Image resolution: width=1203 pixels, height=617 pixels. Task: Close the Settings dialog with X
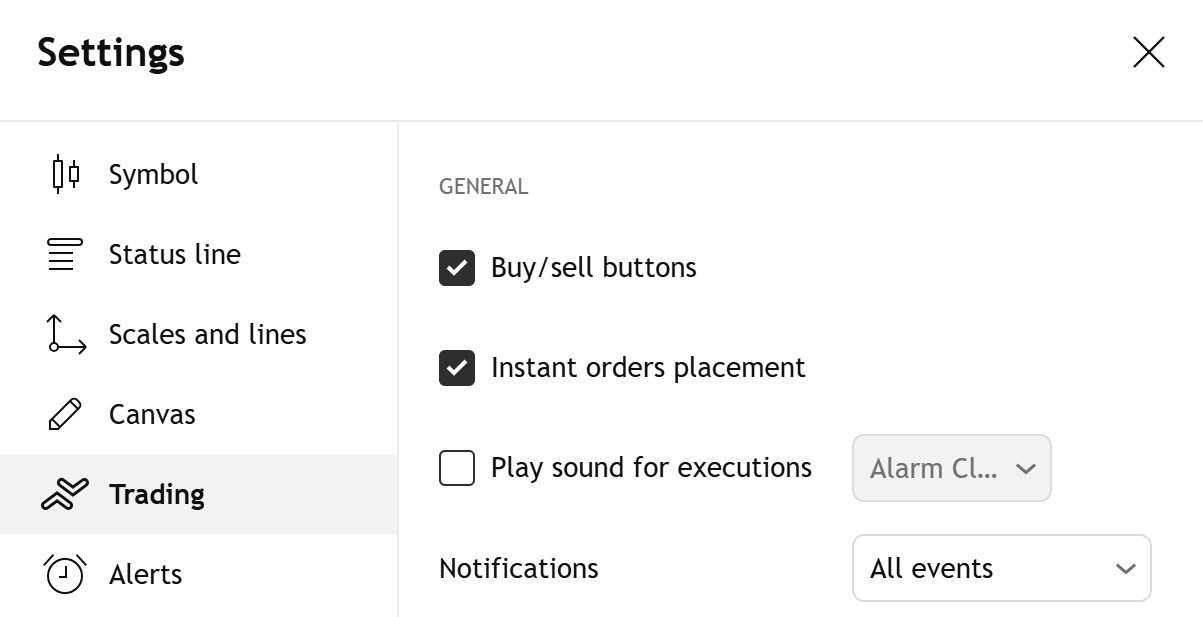point(1148,52)
